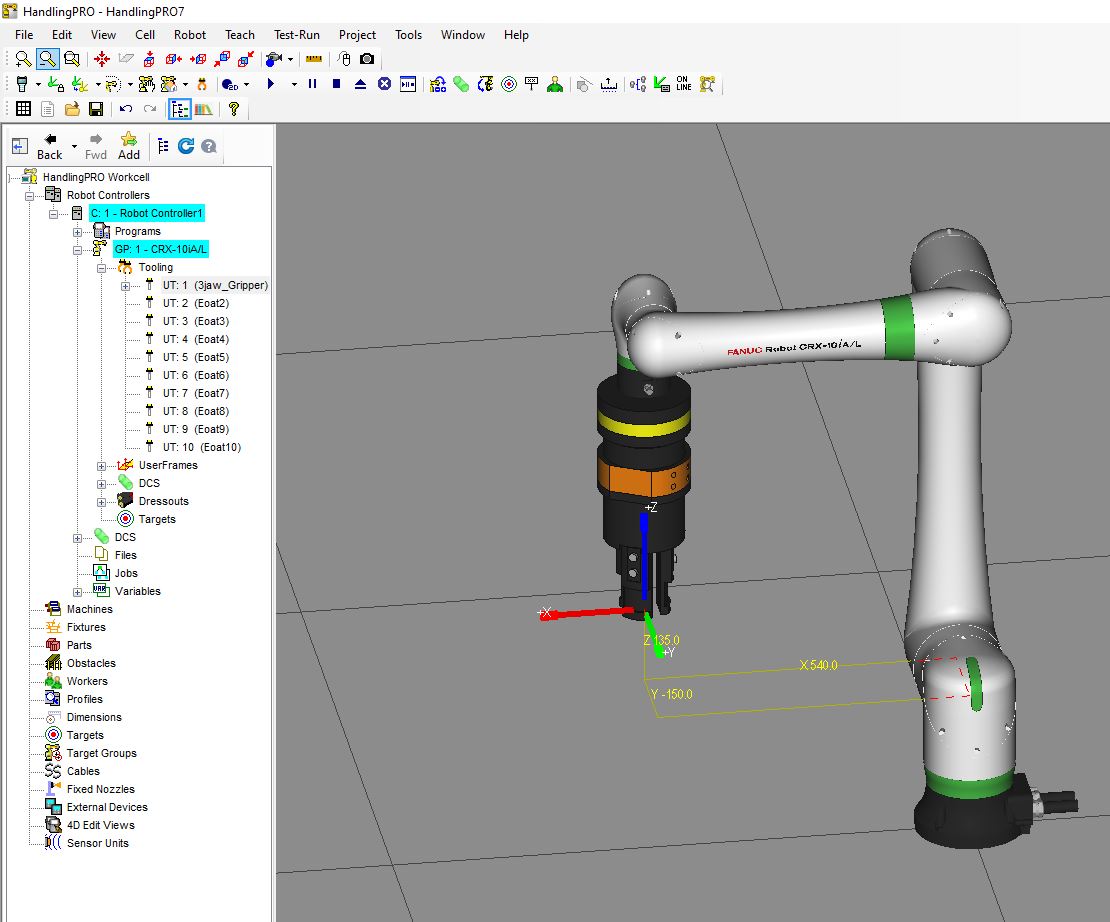Expand the UserFrames tree node

(101, 466)
